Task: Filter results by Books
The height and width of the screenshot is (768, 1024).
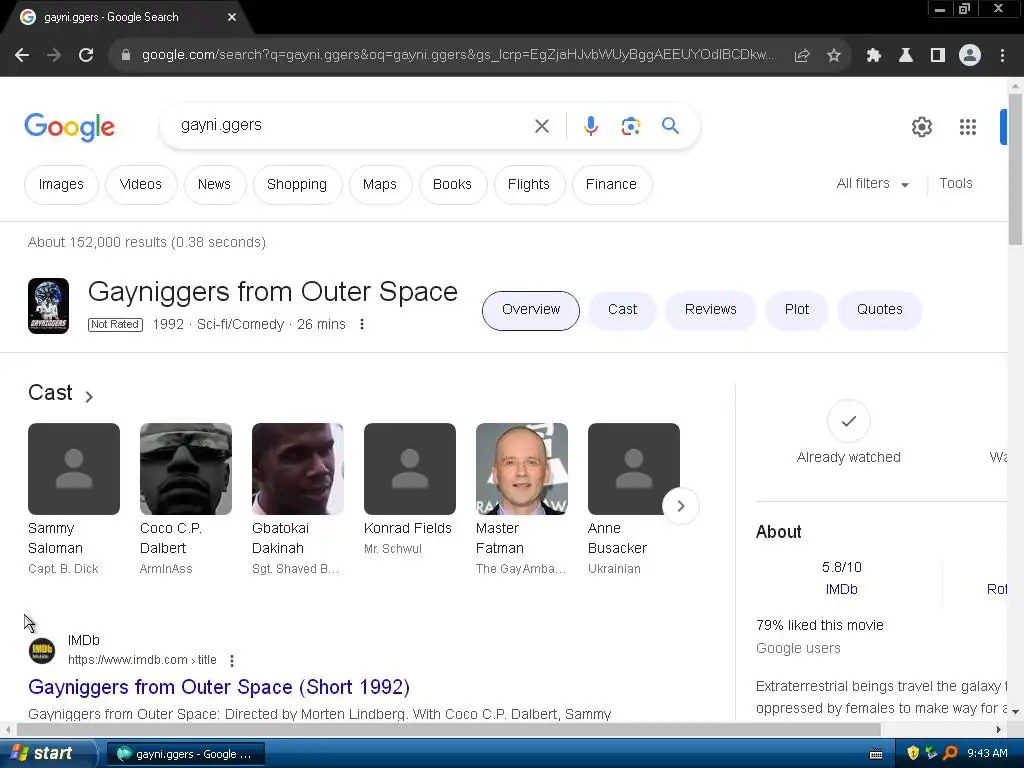Action: tap(453, 185)
